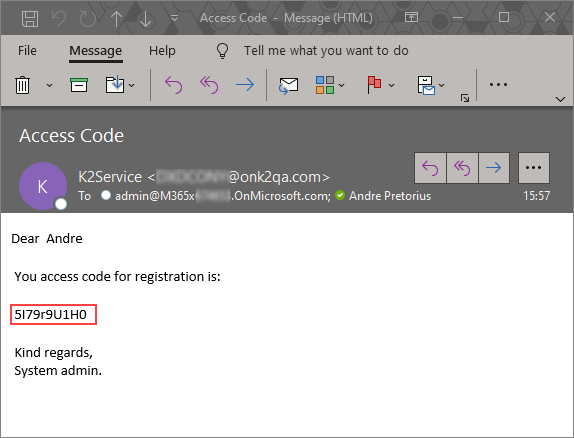Open Ribbon Display Options in the title bar
Screen dimensions: 574x438
click(x=411, y=17)
